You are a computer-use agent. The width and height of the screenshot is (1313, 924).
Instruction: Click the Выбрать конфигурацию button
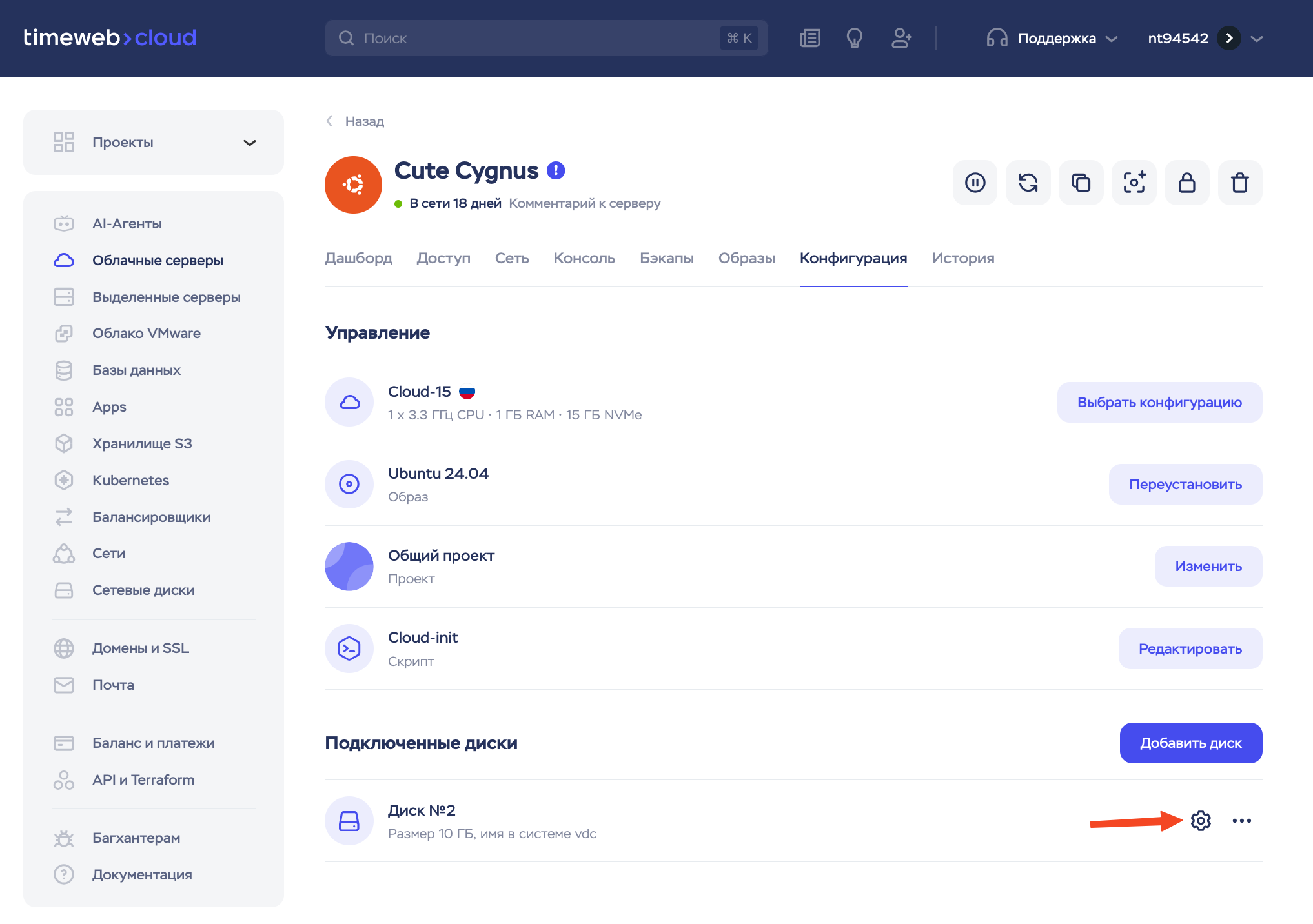point(1159,402)
